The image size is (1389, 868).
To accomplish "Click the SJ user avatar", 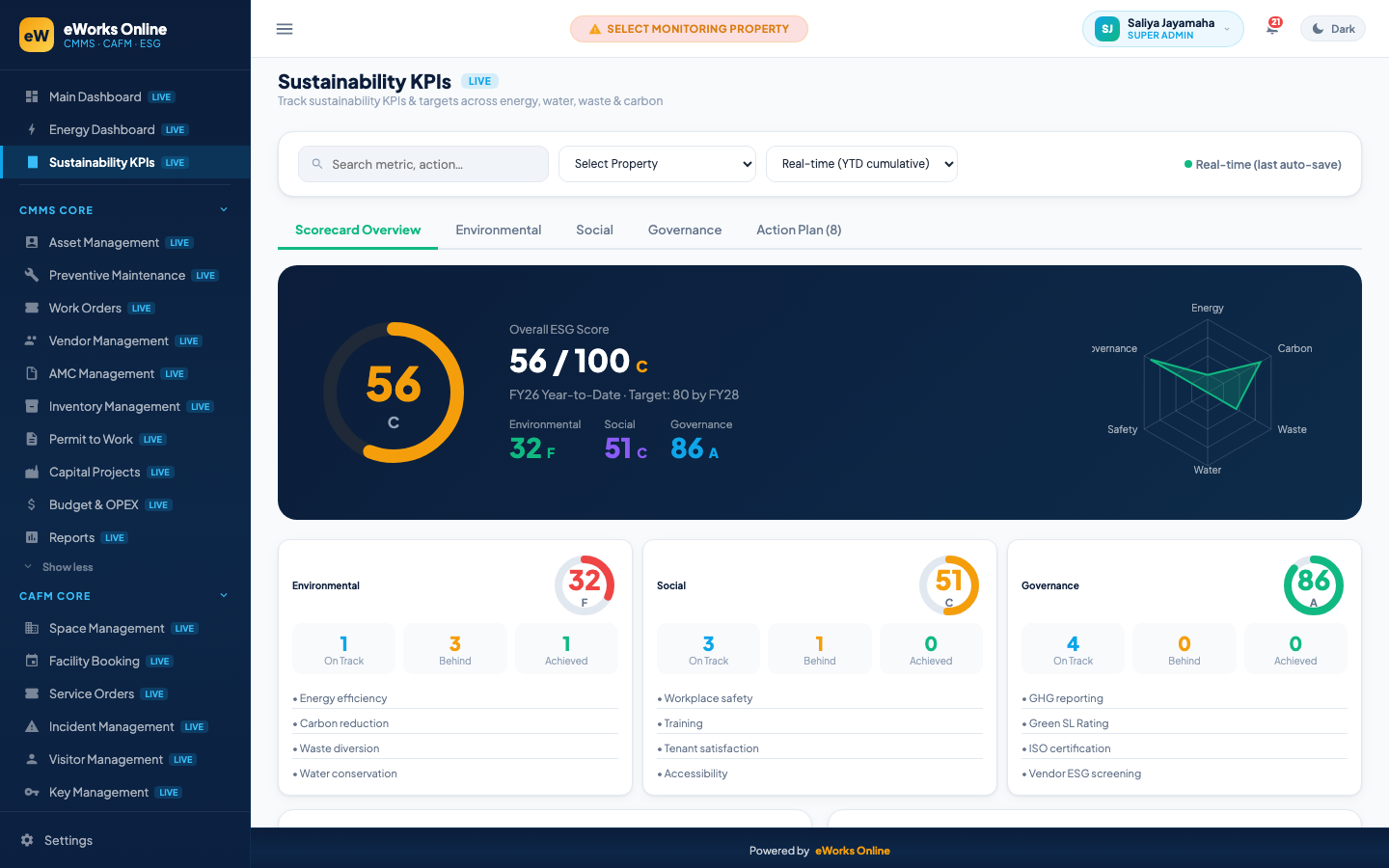I will click(1107, 29).
